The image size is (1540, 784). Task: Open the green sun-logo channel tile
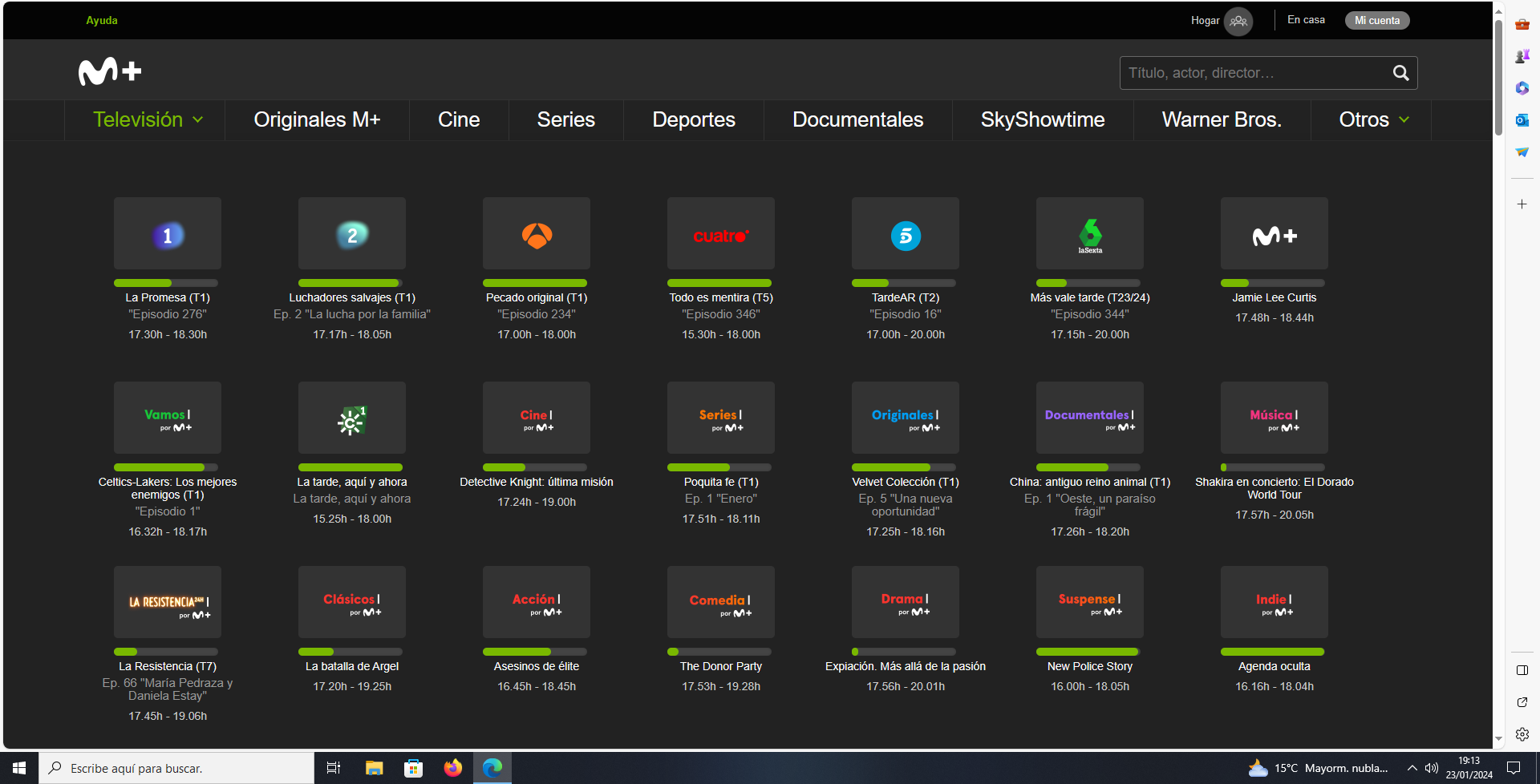click(352, 418)
